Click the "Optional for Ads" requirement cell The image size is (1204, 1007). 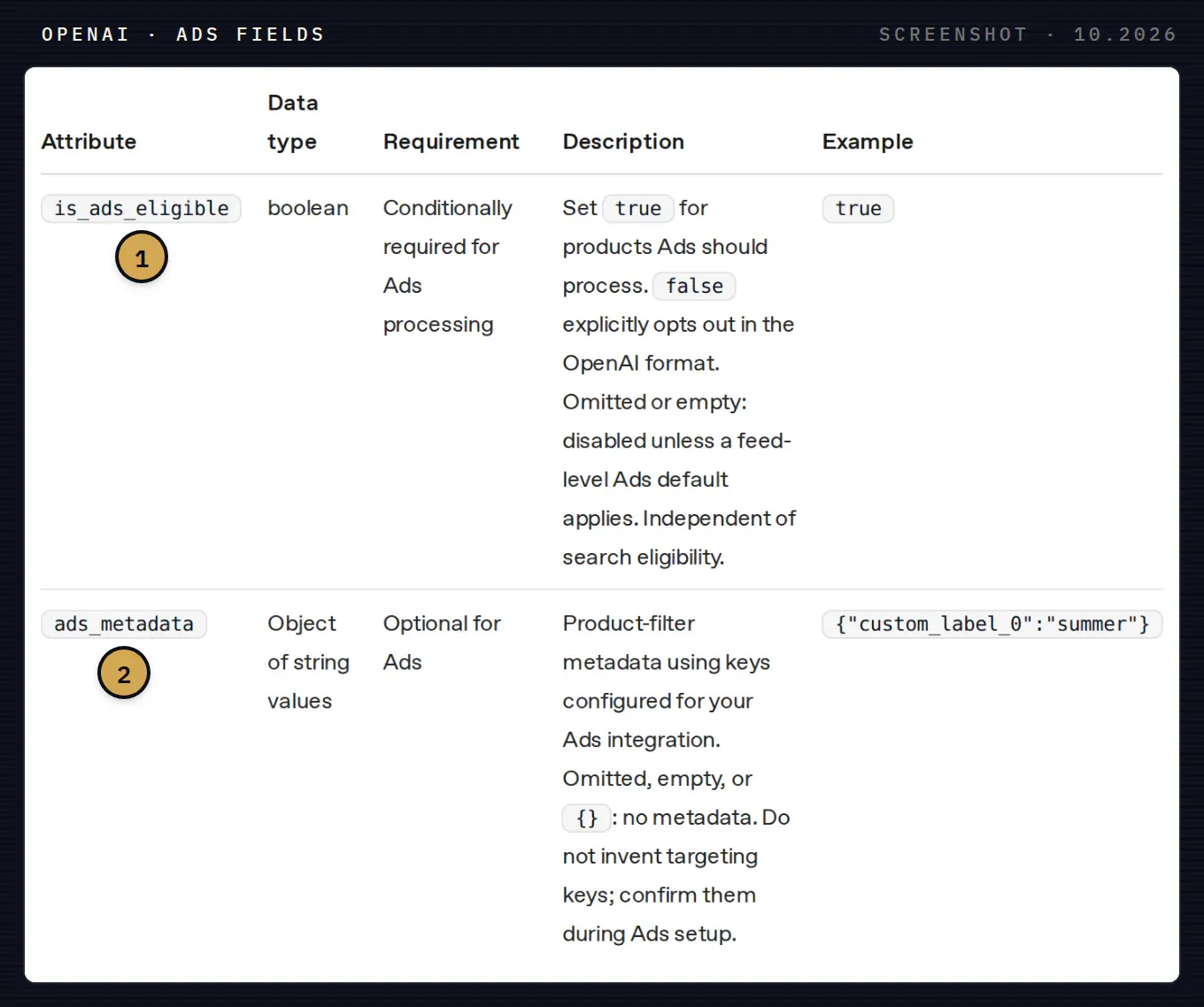[x=443, y=642]
